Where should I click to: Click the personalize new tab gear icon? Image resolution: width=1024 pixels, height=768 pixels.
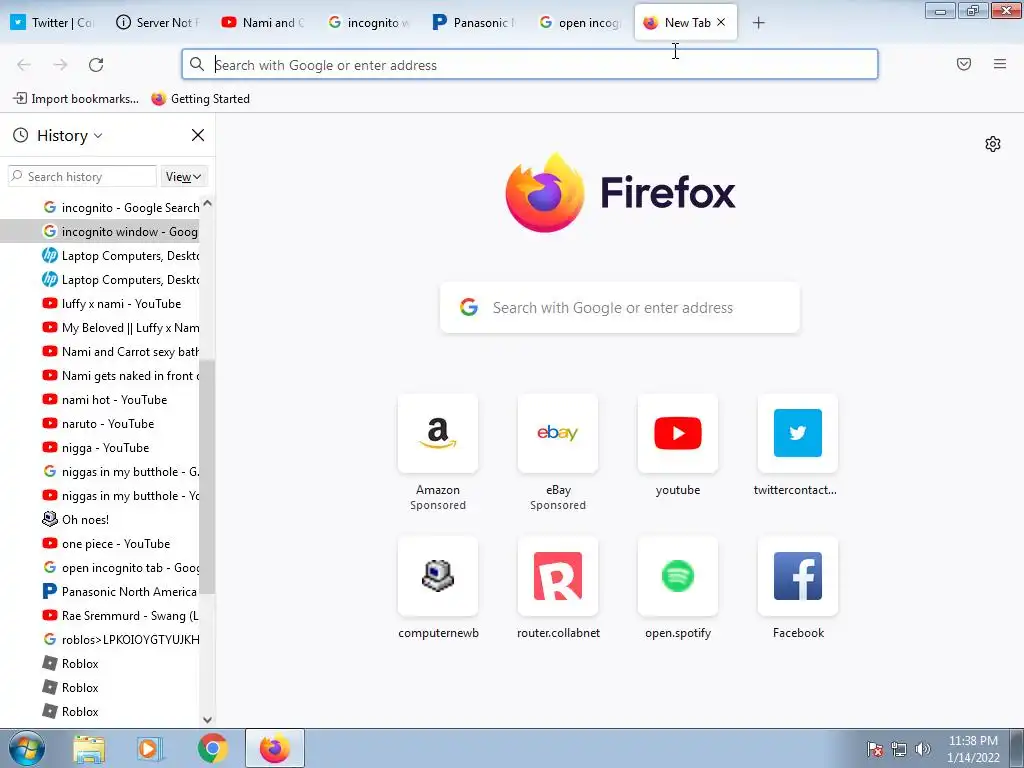[993, 144]
